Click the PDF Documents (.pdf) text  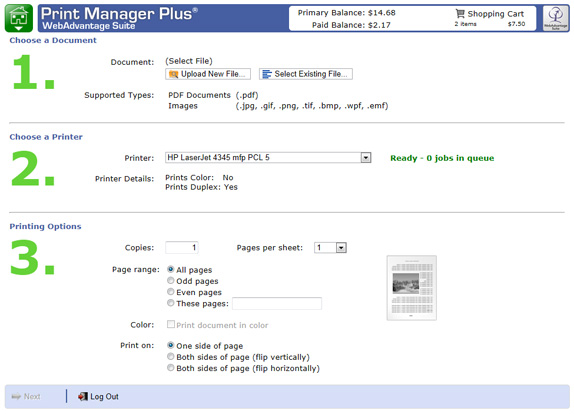(x=213, y=95)
